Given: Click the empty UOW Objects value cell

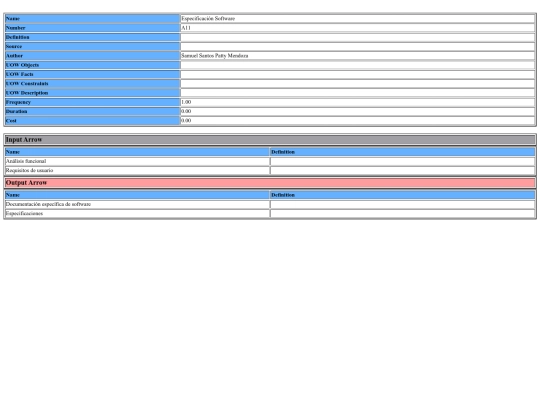Looking at the screenshot, I should (x=358, y=65).
